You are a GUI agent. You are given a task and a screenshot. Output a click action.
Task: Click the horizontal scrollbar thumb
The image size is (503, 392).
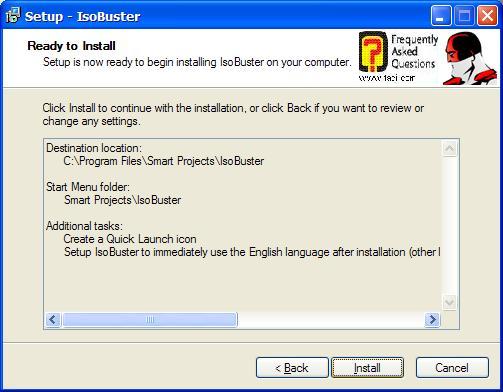point(150,320)
